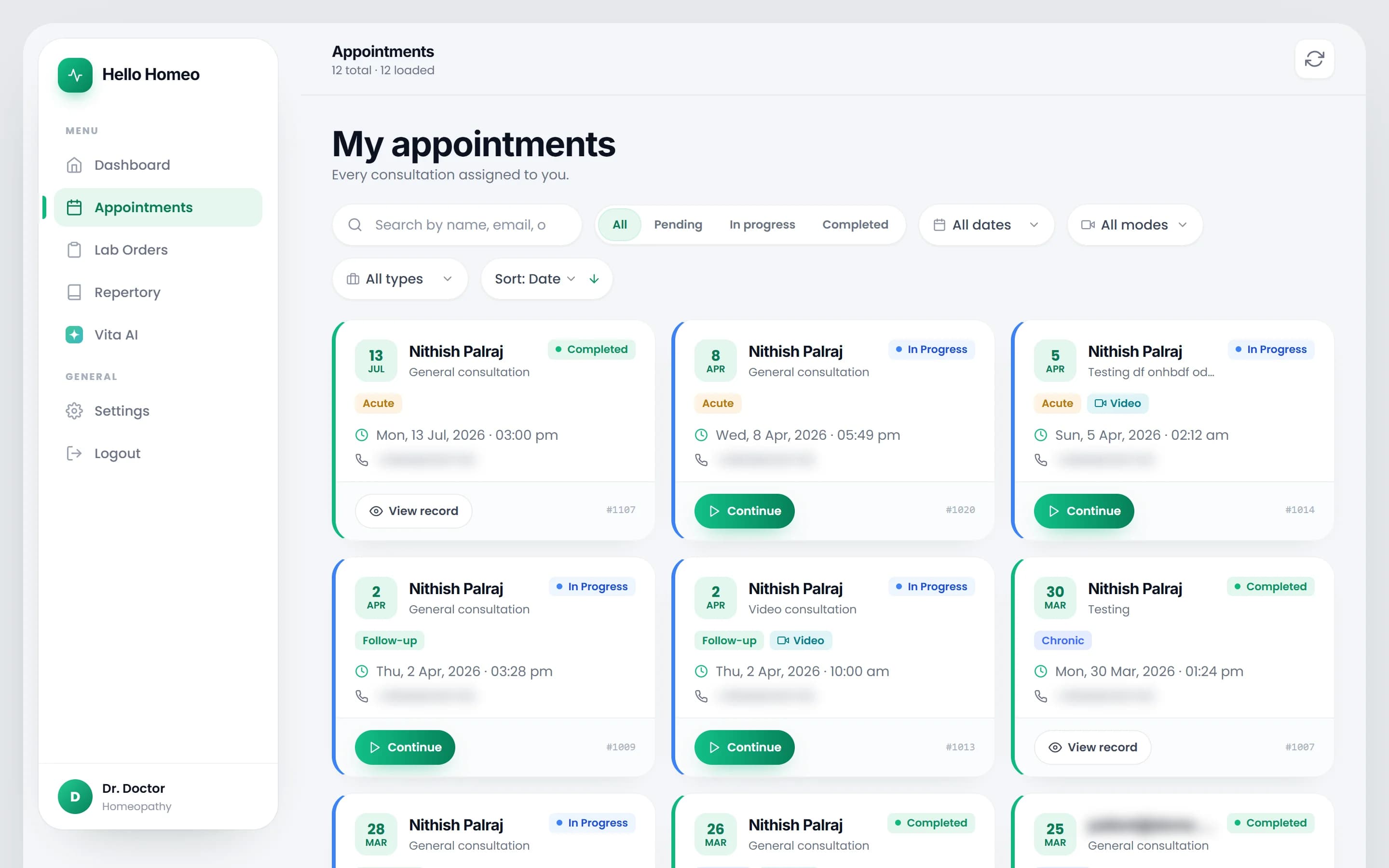Image resolution: width=1389 pixels, height=868 pixels.
Task: Click Completed badge on the 25 MAR card
Action: coord(1271,823)
